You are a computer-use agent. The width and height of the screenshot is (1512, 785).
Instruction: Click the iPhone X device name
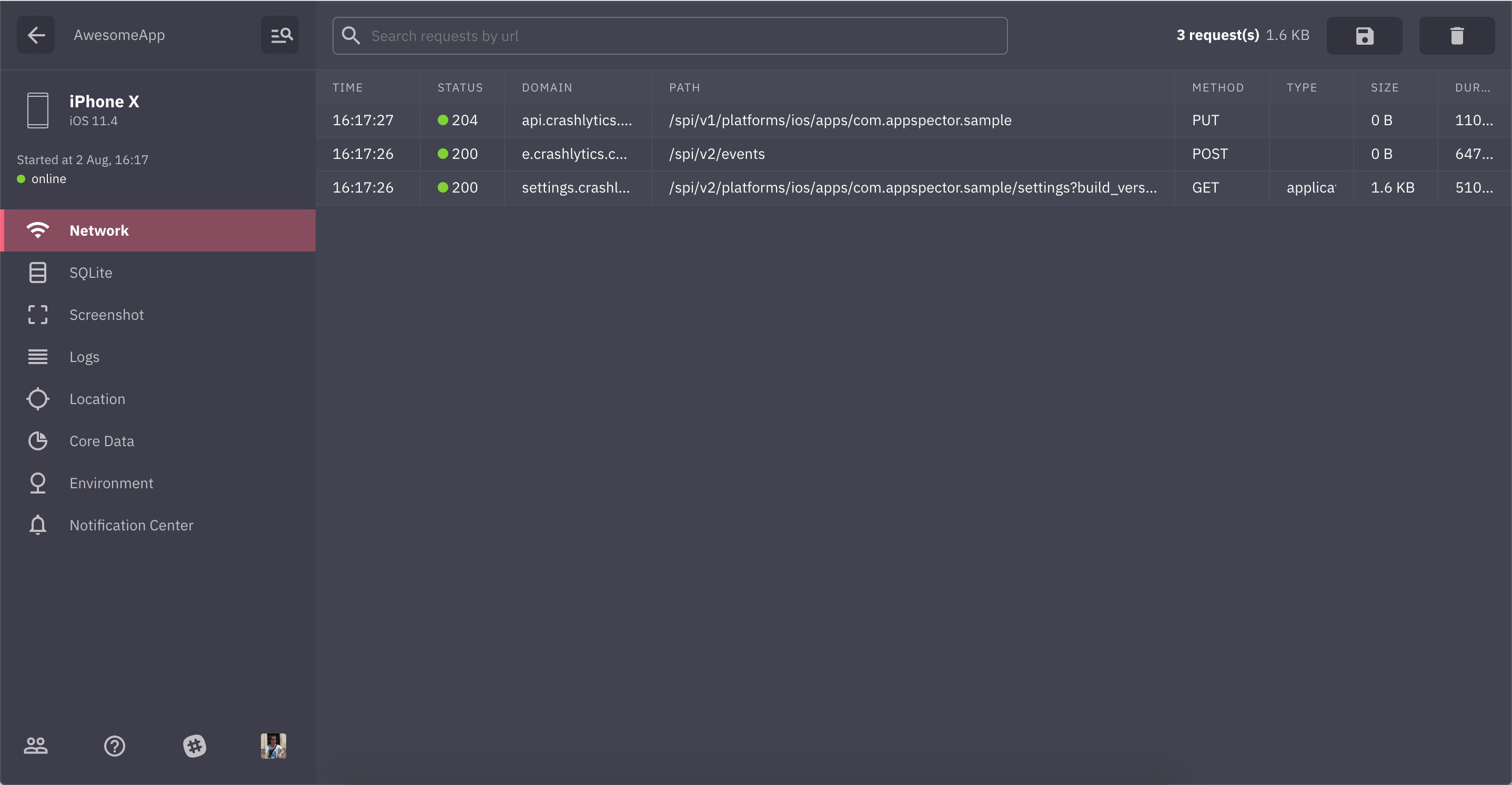click(105, 102)
